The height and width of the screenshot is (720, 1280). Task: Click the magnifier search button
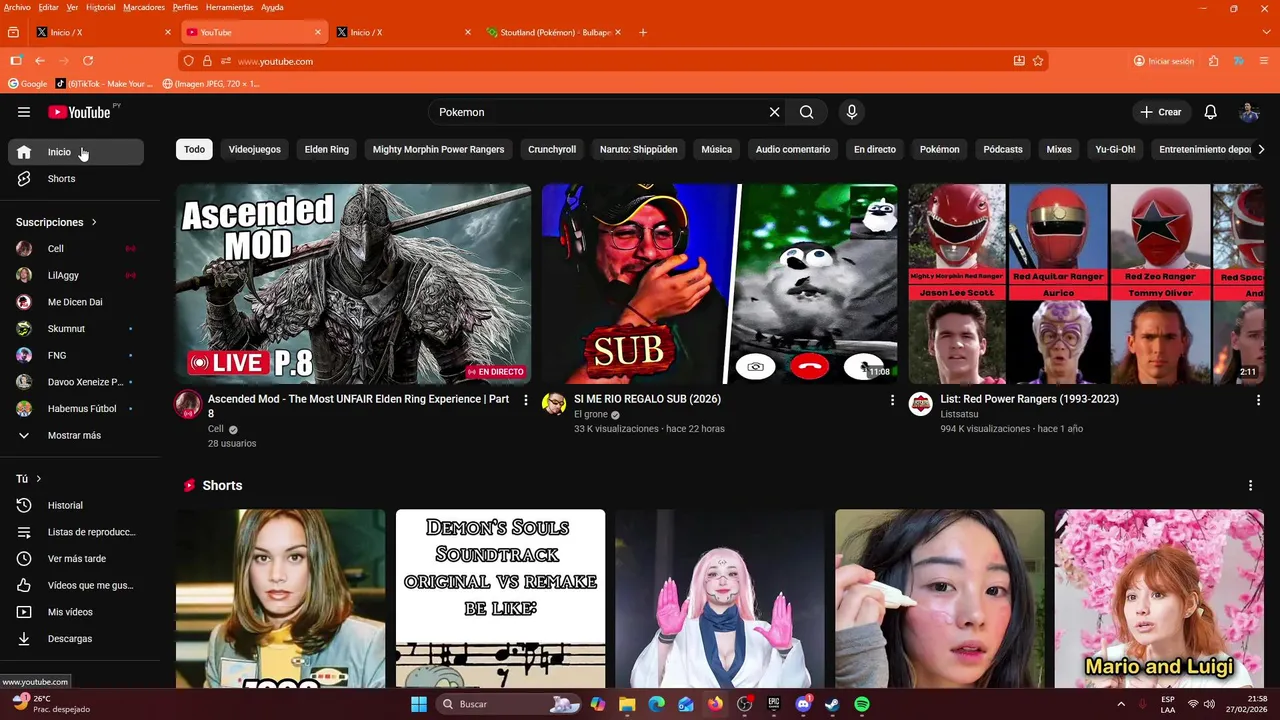[x=807, y=112]
